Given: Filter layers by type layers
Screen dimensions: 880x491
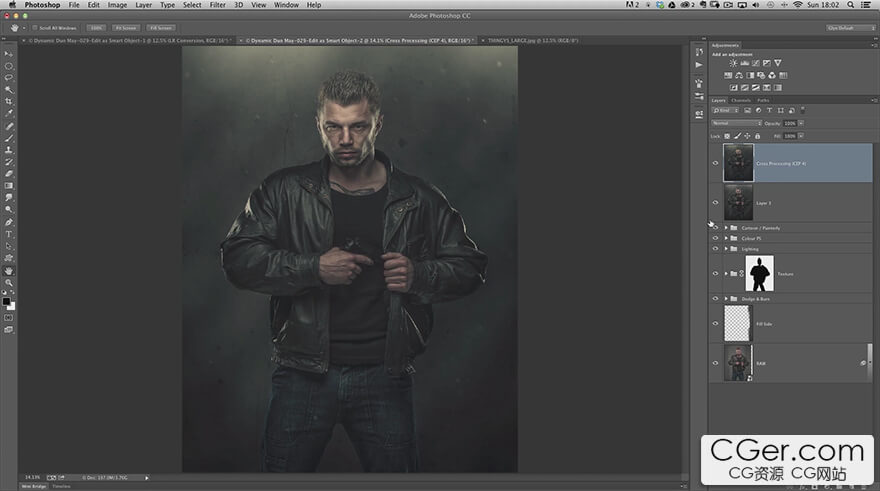Looking at the screenshot, I should 769,111.
